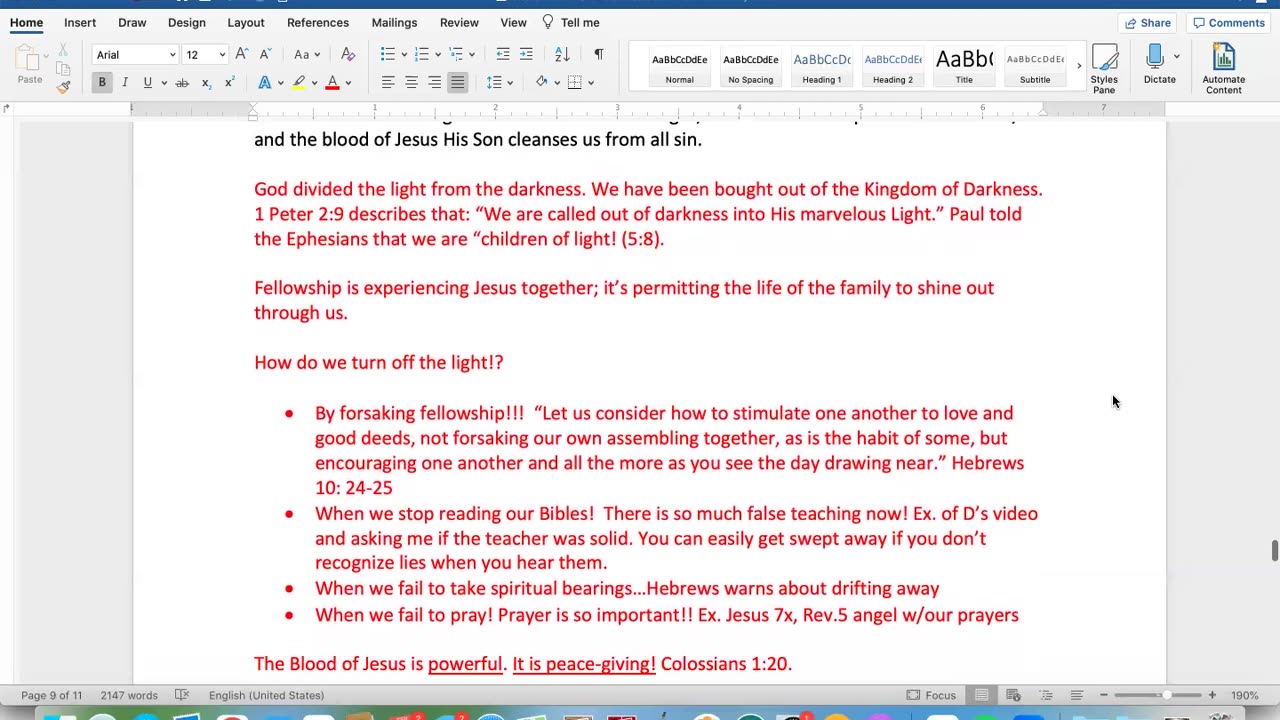Increase paragraph indent
The height and width of the screenshot is (720, 1280).
click(x=526, y=54)
